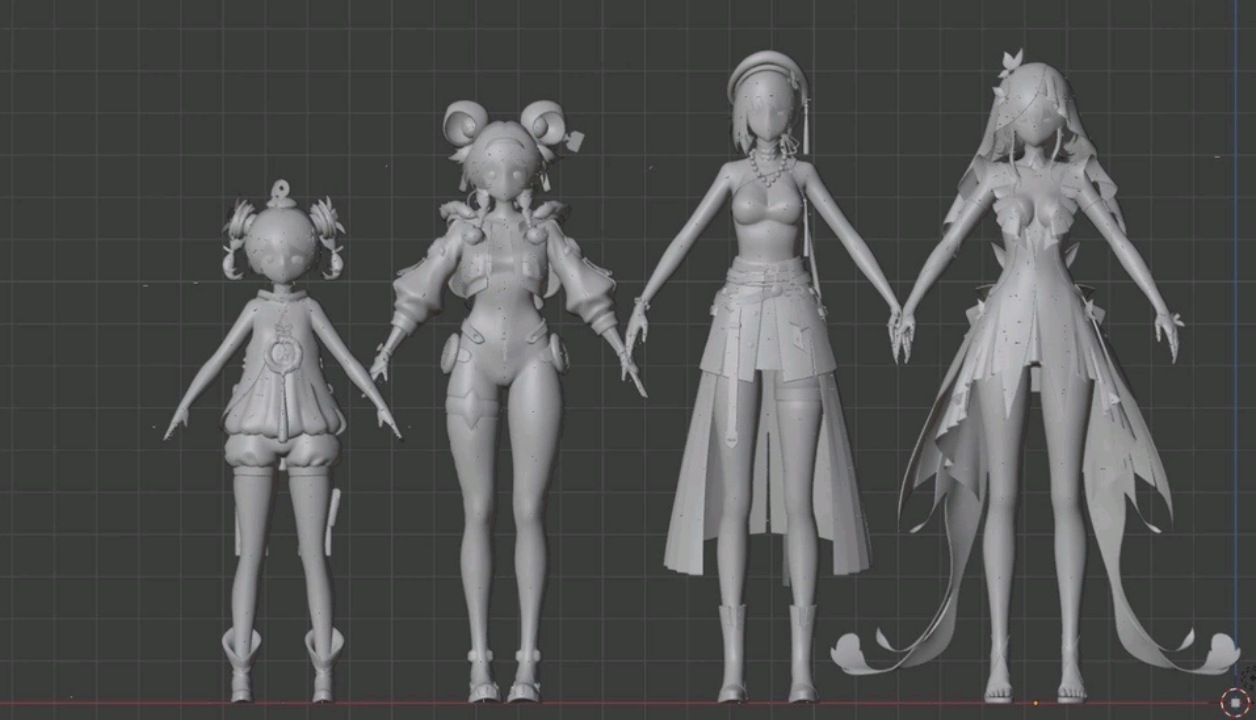
Task: Select the round pendant on the shortest character's chest
Action: coord(283,352)
